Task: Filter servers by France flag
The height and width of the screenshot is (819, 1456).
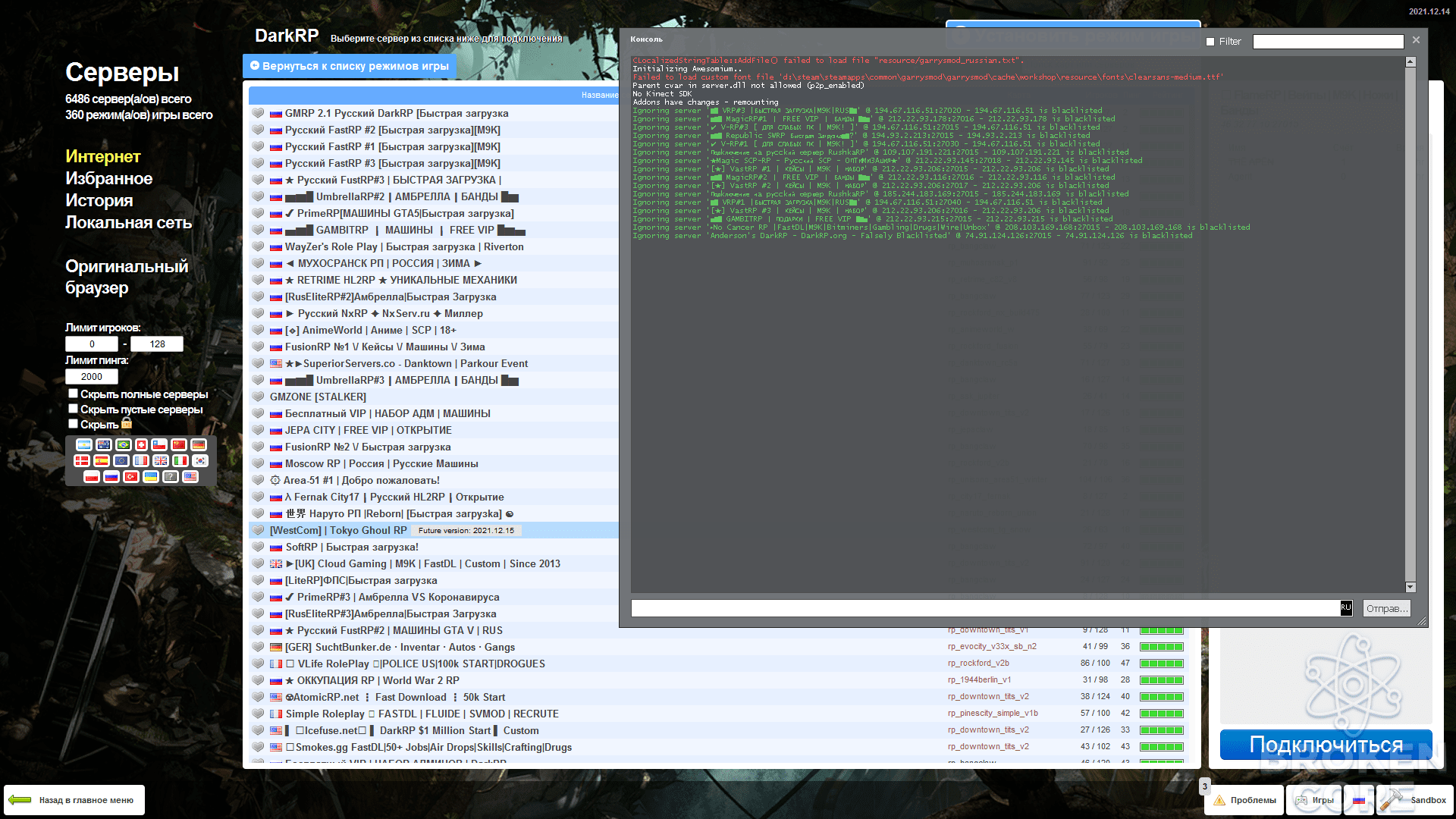Action: point(141,460)
